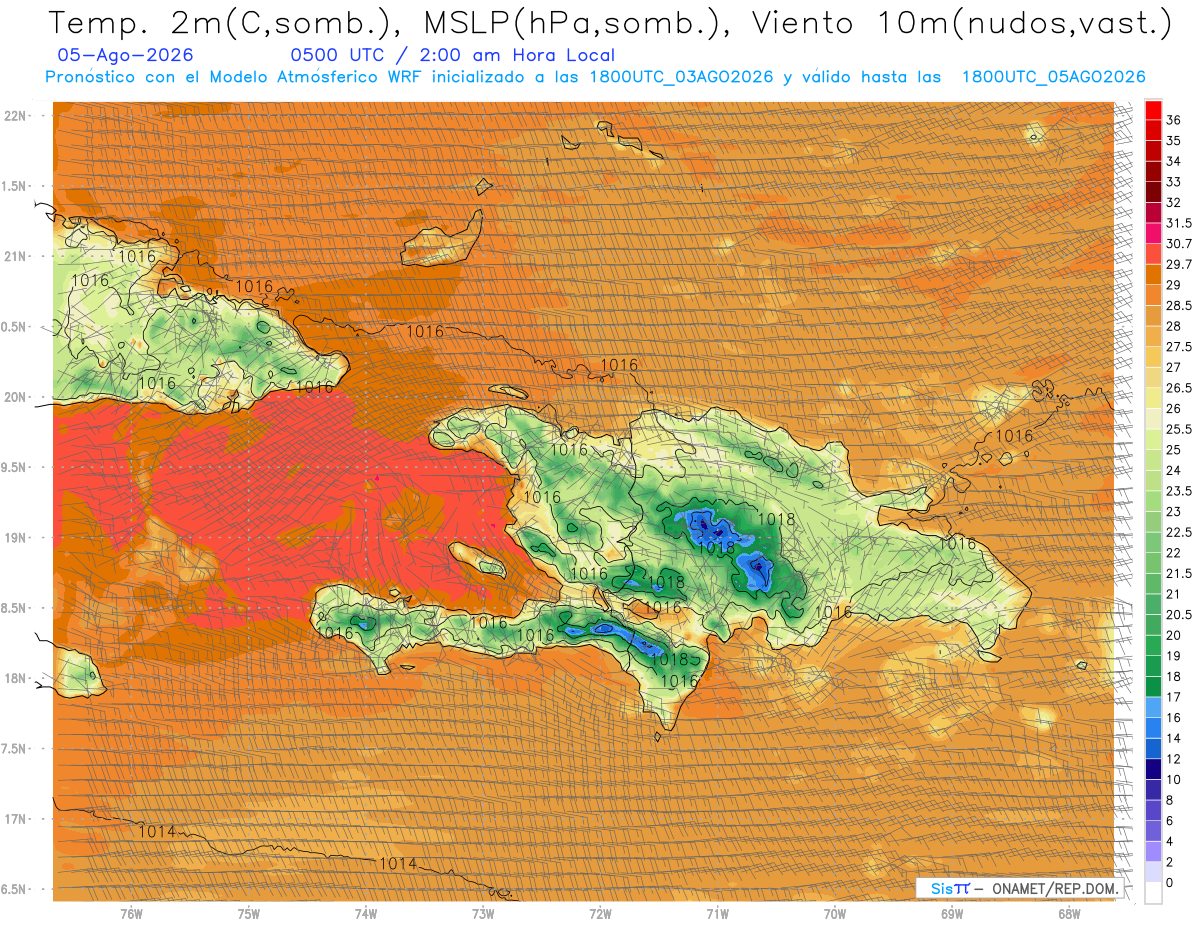Image resolution: width=1200 pixels, height=927 pixels.
Task: Click the 21N latitude axis label
Action: 15,256
